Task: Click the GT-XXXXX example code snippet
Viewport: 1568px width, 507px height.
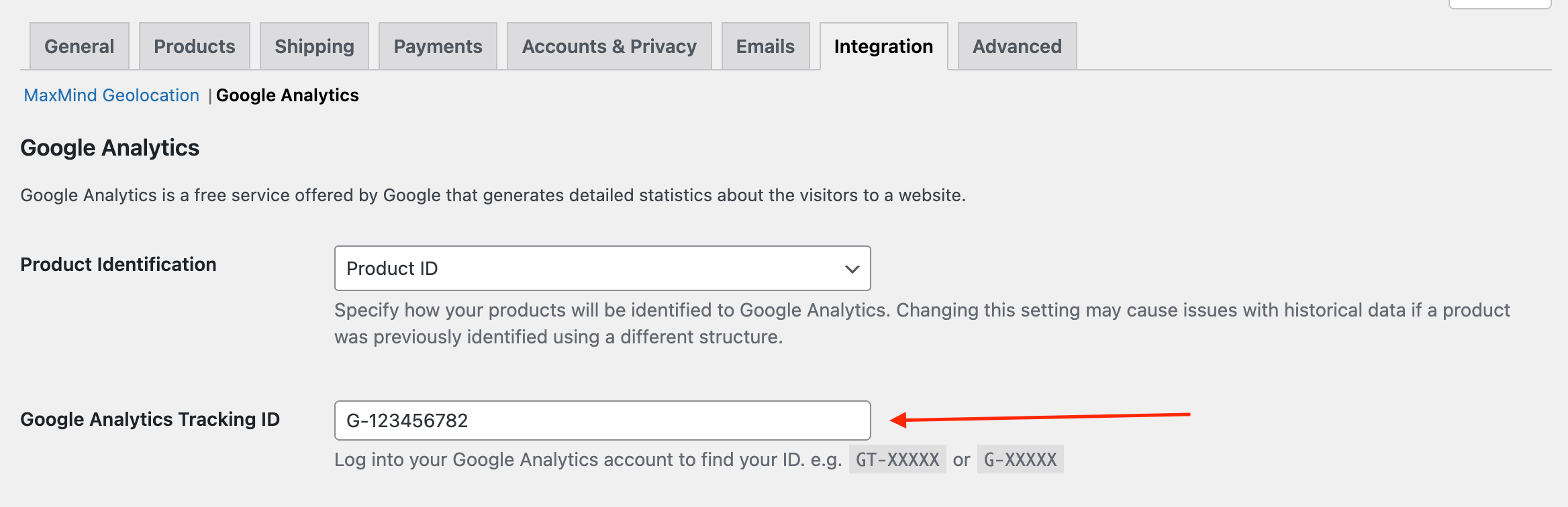Action: coord(897,459)
